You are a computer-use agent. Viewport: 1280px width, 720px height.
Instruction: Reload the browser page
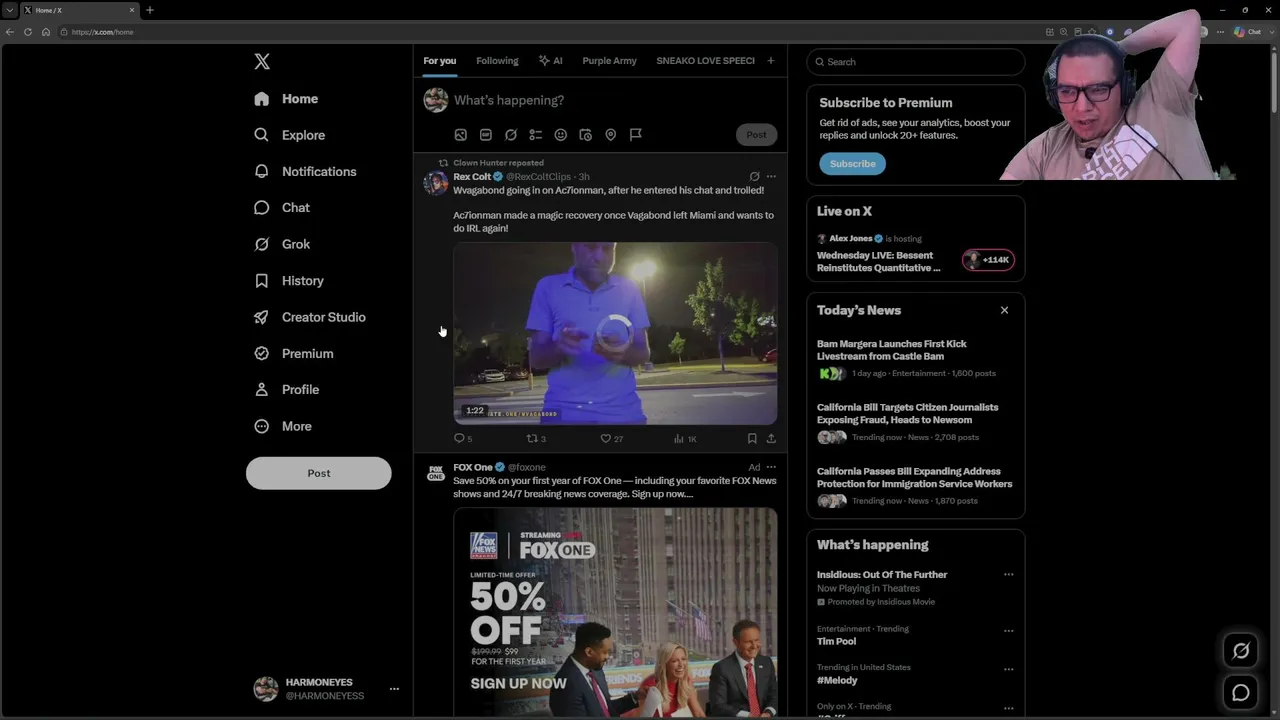pyautogui.click(x=28, y=32)
